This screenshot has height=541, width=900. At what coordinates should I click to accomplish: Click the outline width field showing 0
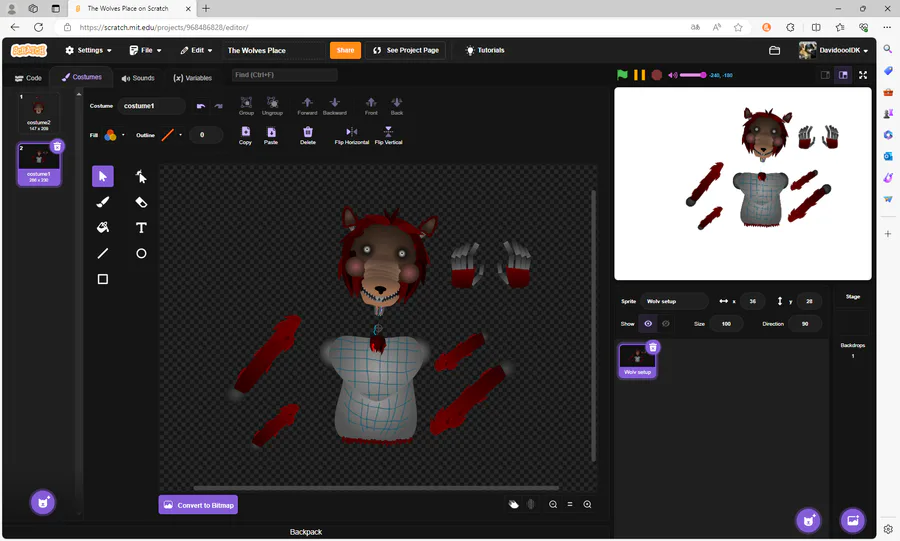pos(205,135)
